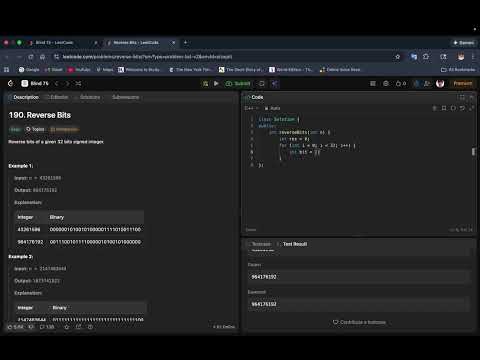Viewport: 480px width, 360px height.
Task: Click the Premium button
Action: coord(463,83)
